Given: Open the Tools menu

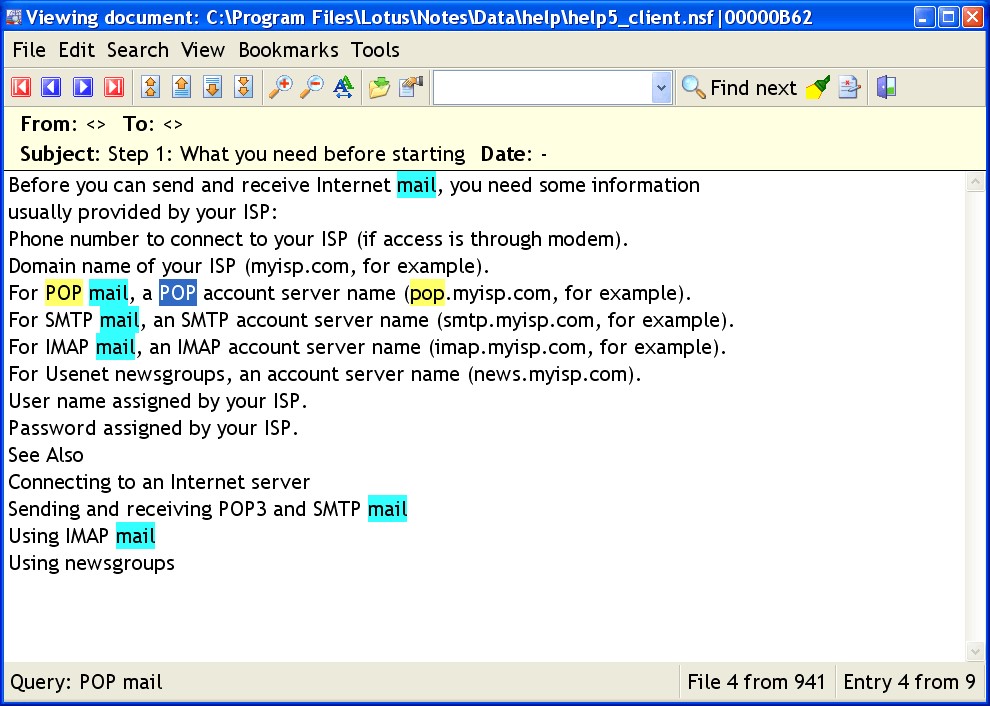Looking at the screenshot, I should (375, 50).
